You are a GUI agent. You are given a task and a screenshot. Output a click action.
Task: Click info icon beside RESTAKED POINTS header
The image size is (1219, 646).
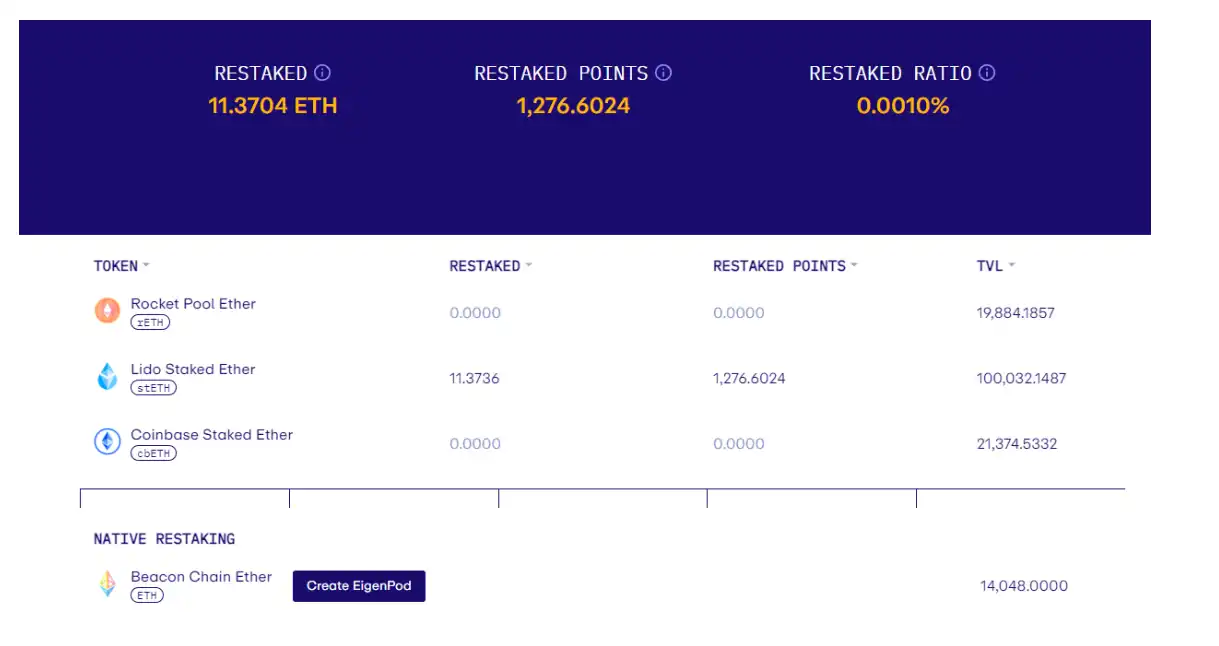pos(663,73)
